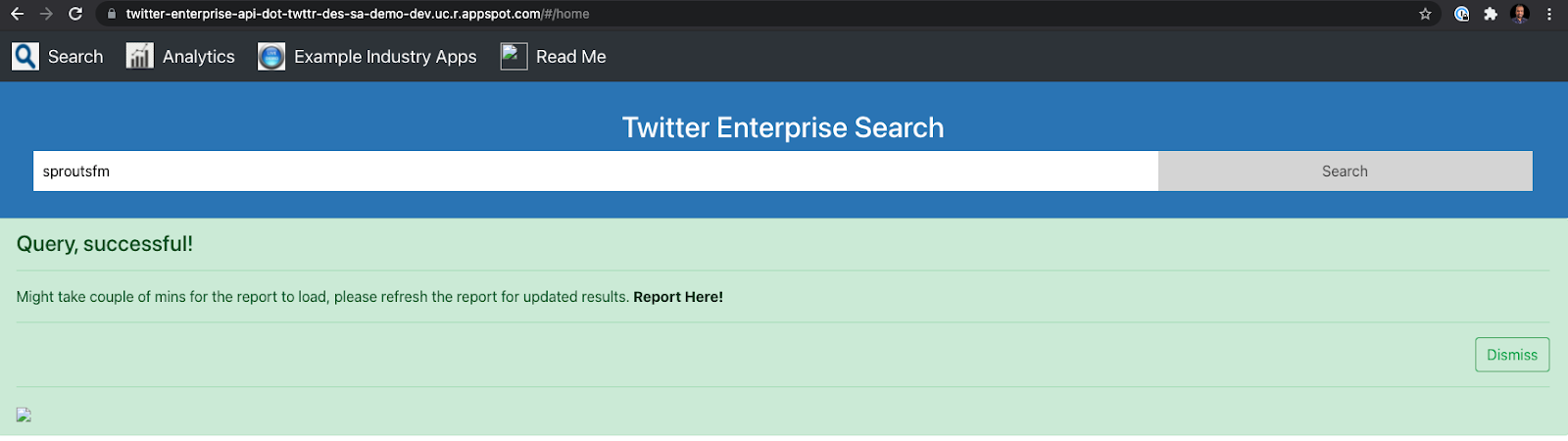Go back using browser back arrow
The height and width of the screenshot is (441, 1568).
[x=17, y=14]
